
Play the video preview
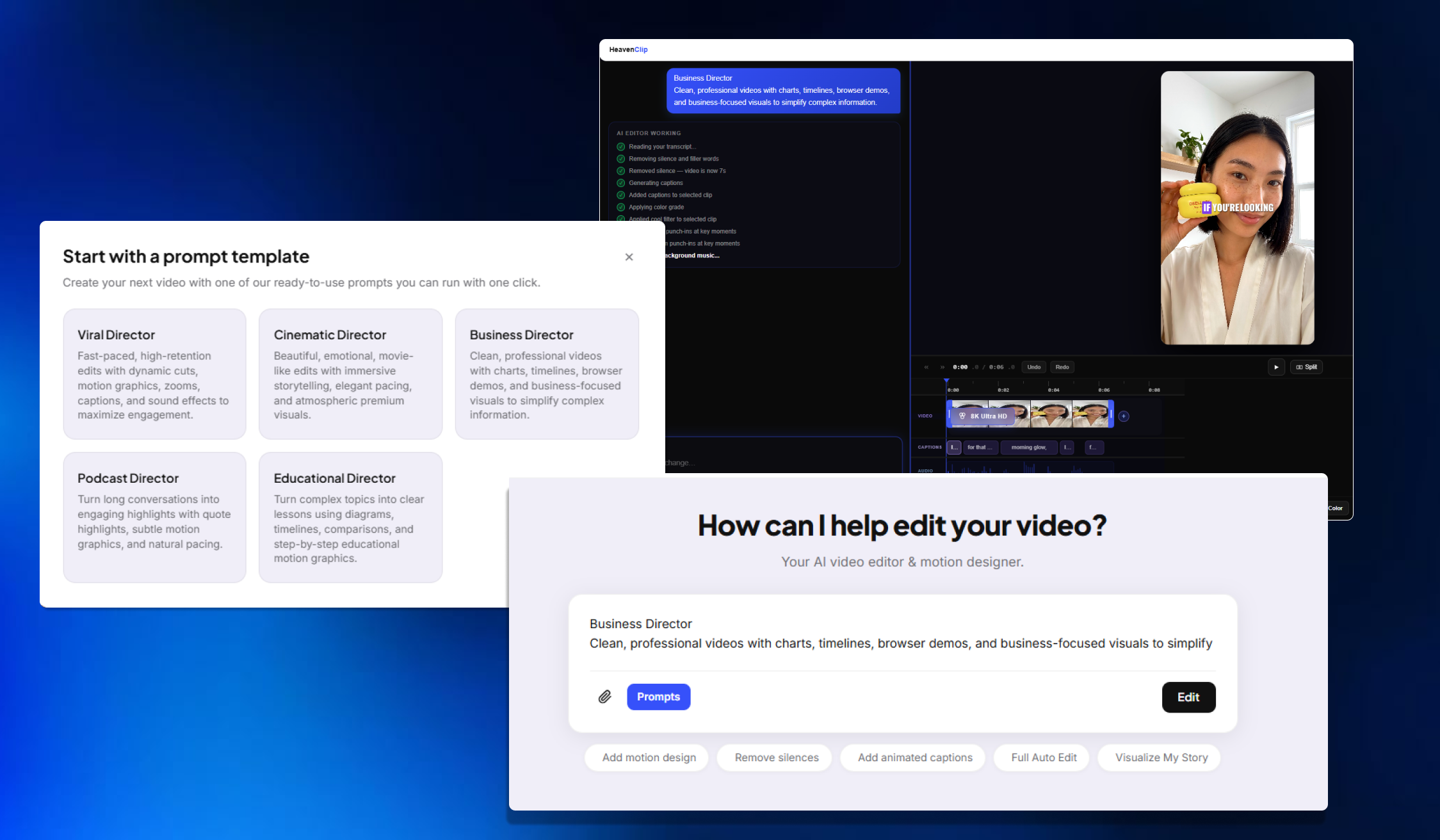point(1276,367)
